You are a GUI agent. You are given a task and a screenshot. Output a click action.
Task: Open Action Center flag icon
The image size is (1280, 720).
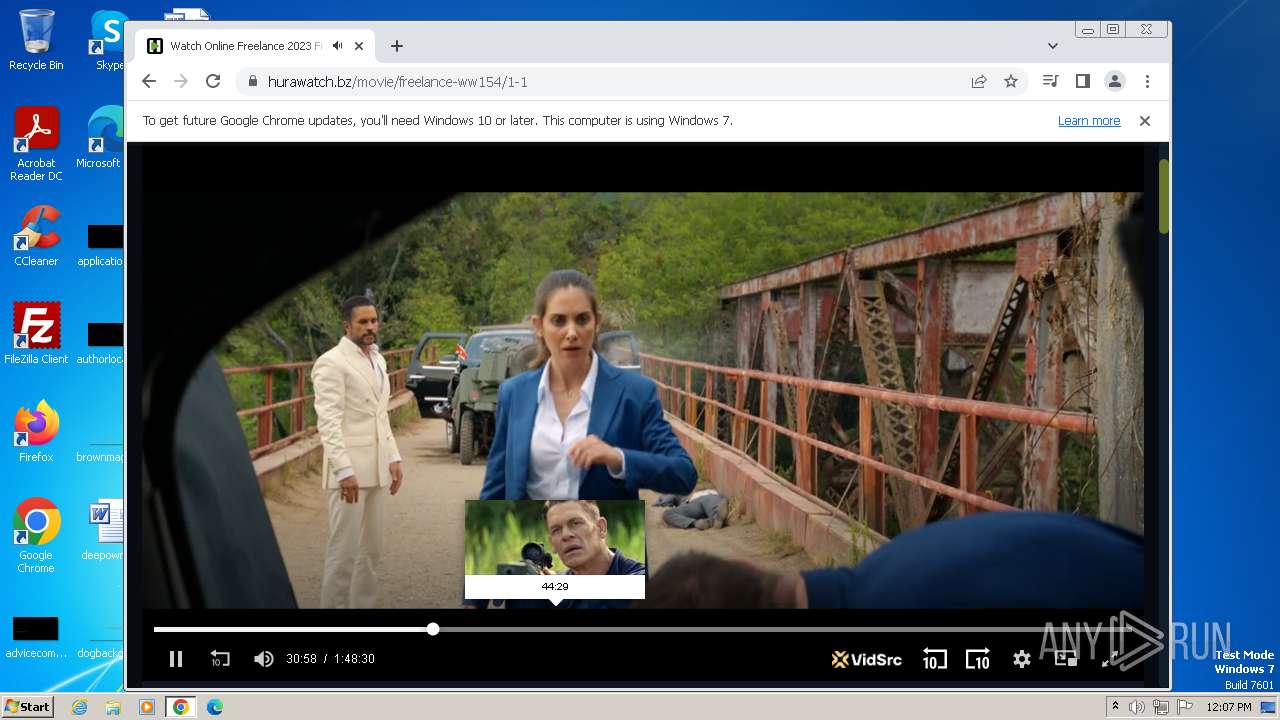click(x=1183, y=707)
